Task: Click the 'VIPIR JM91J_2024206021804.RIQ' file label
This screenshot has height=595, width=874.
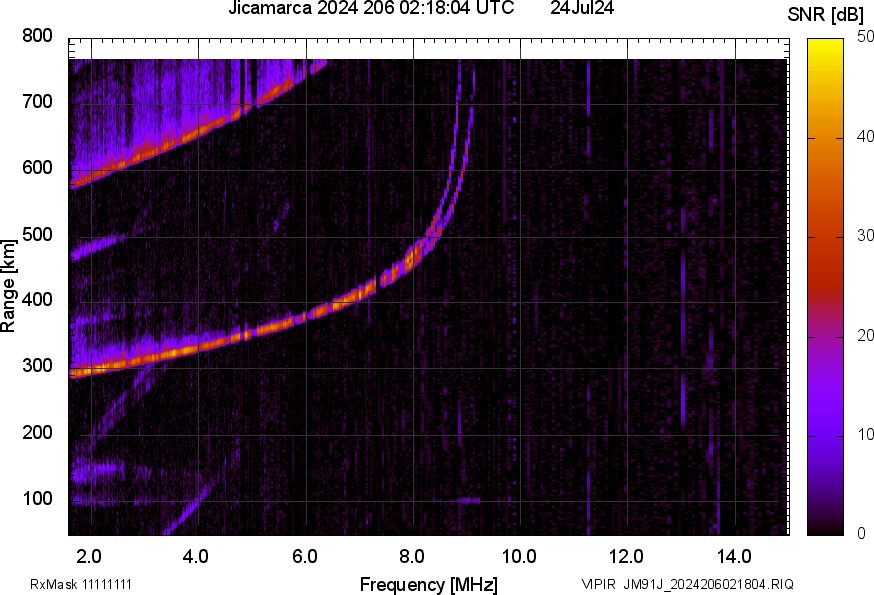Action: tap(687, 585)
